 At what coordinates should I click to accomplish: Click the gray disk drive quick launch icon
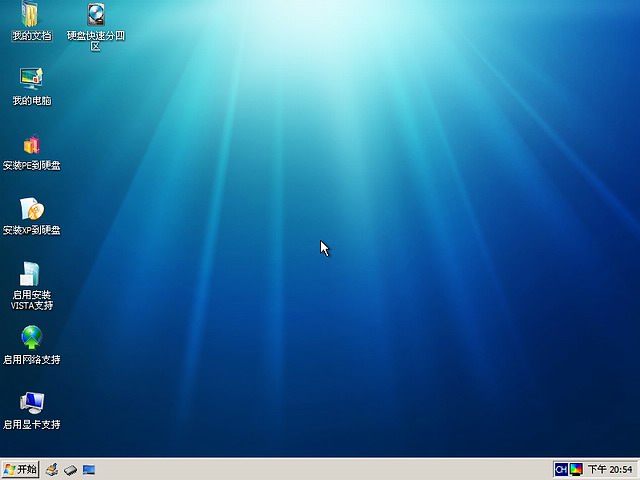(70, 469)
